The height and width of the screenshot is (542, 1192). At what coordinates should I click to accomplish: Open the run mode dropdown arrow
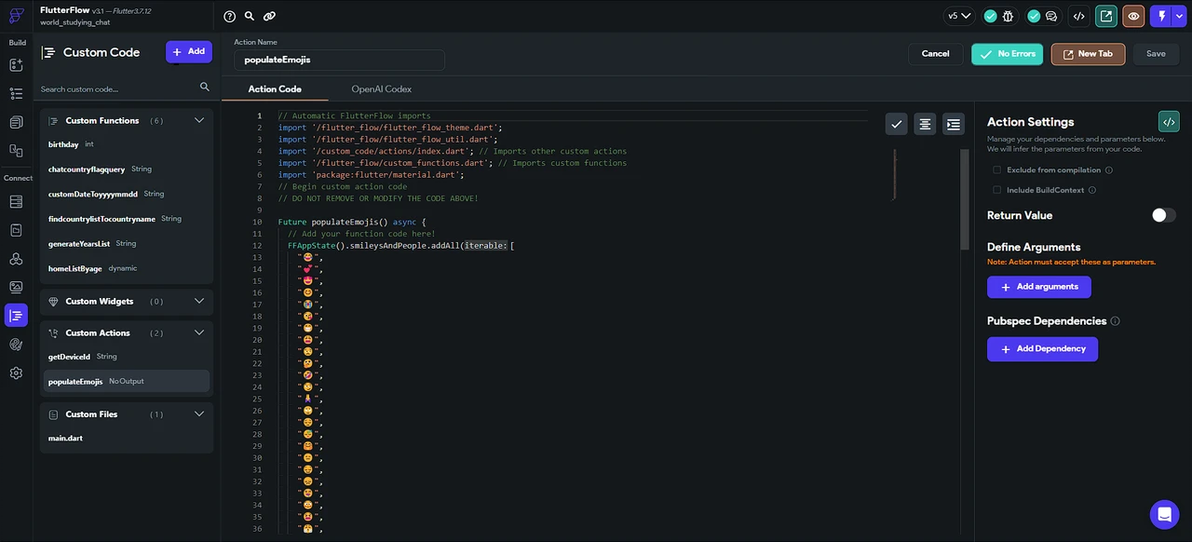[1178, 16]
